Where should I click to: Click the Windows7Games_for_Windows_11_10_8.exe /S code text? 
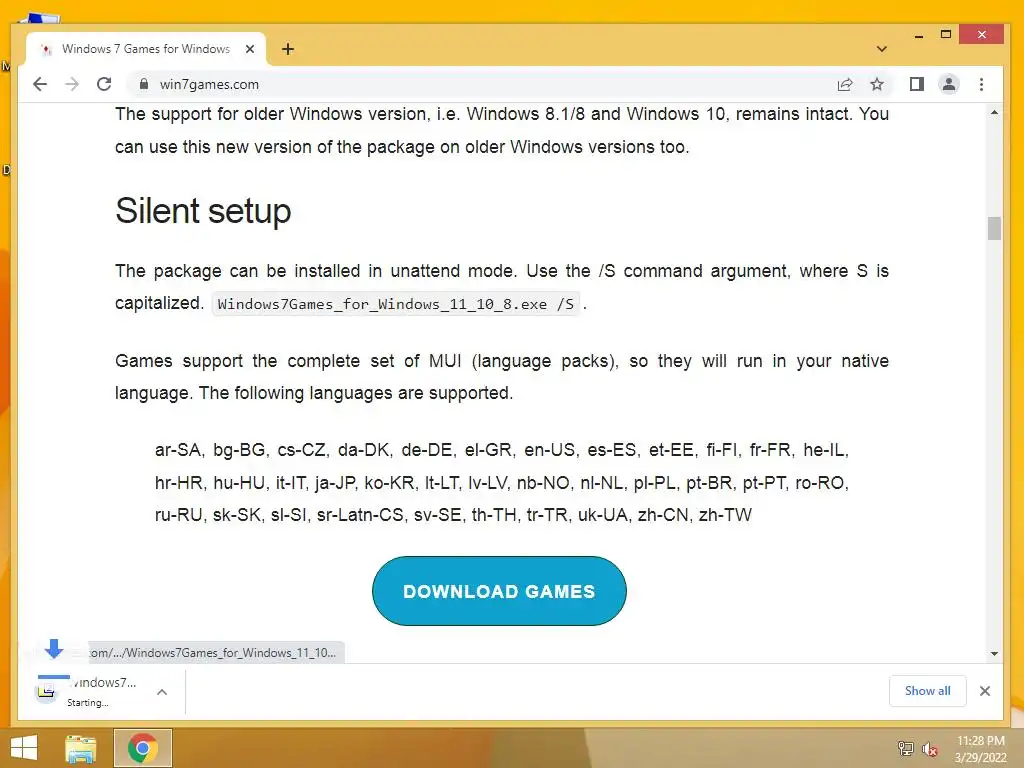(396, 304)
